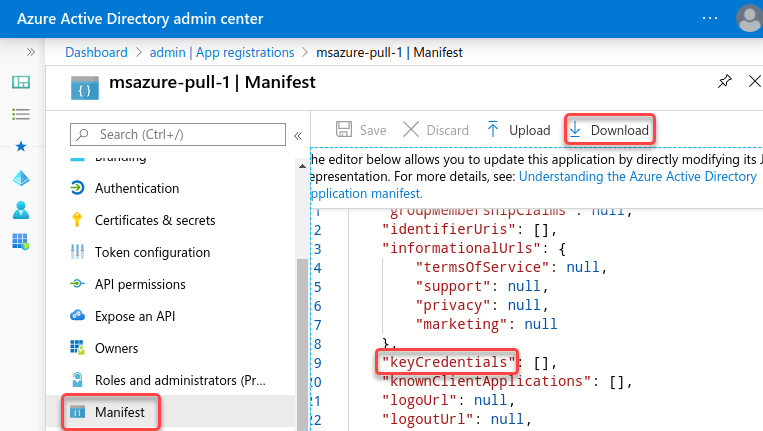Open Understanding the Azure Active Directory link
Screen dimensions: 763x431
[638, 176]
